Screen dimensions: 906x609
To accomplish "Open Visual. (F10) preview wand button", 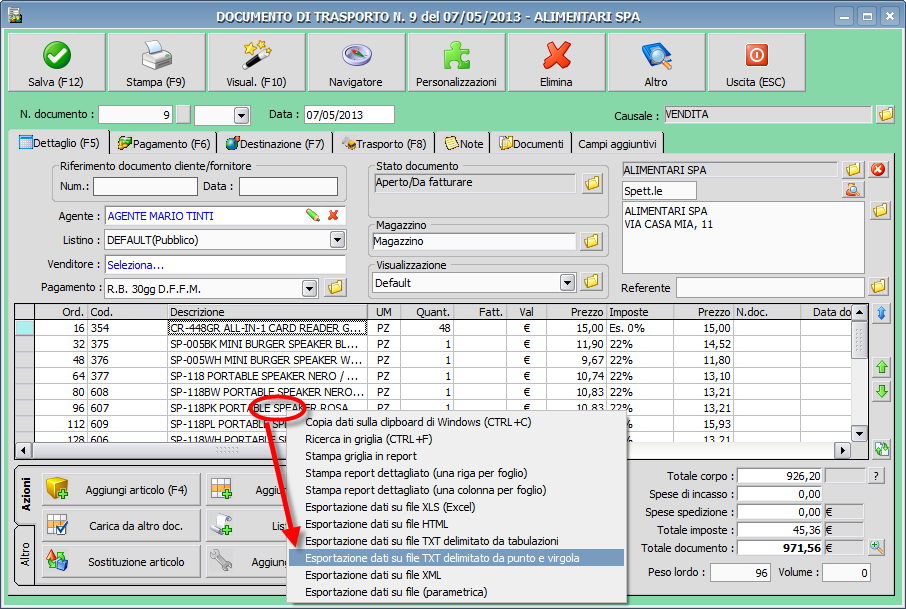I will (x=256, y=62).
